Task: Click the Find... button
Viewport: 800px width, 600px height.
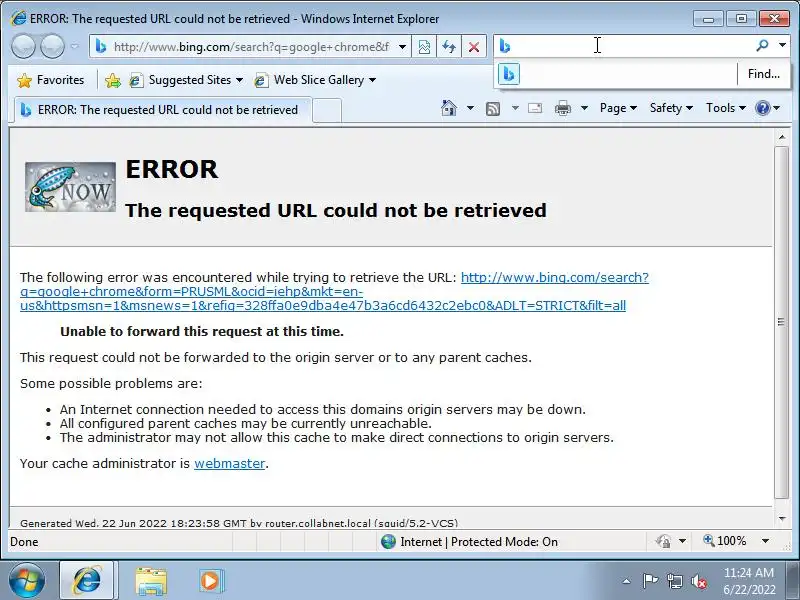Action: (764, 74)
